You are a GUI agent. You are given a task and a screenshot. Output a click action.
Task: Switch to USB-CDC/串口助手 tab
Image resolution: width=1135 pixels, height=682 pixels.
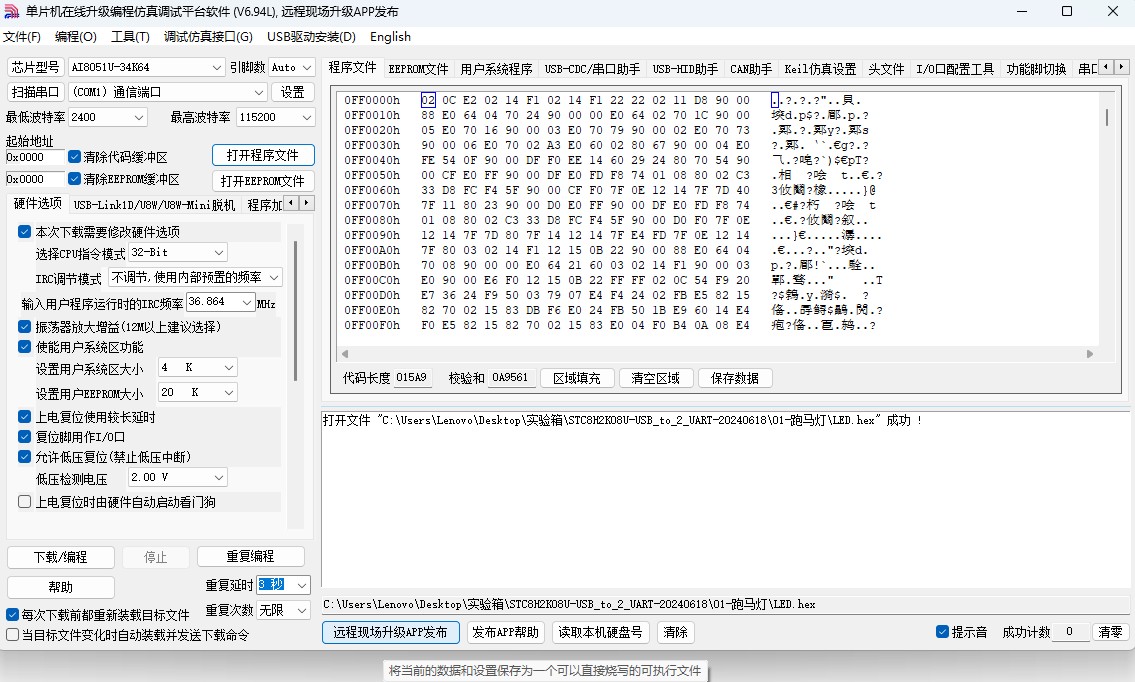[x=592, y=69]
